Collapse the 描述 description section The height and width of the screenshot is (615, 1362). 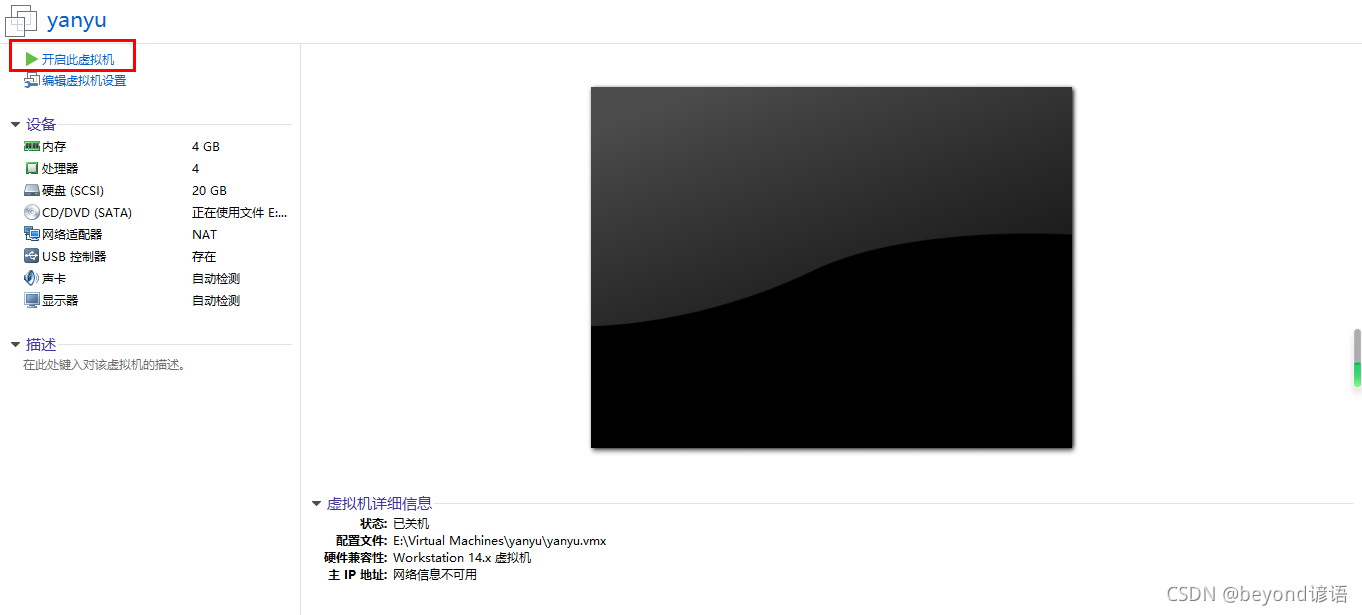[15, 345]
